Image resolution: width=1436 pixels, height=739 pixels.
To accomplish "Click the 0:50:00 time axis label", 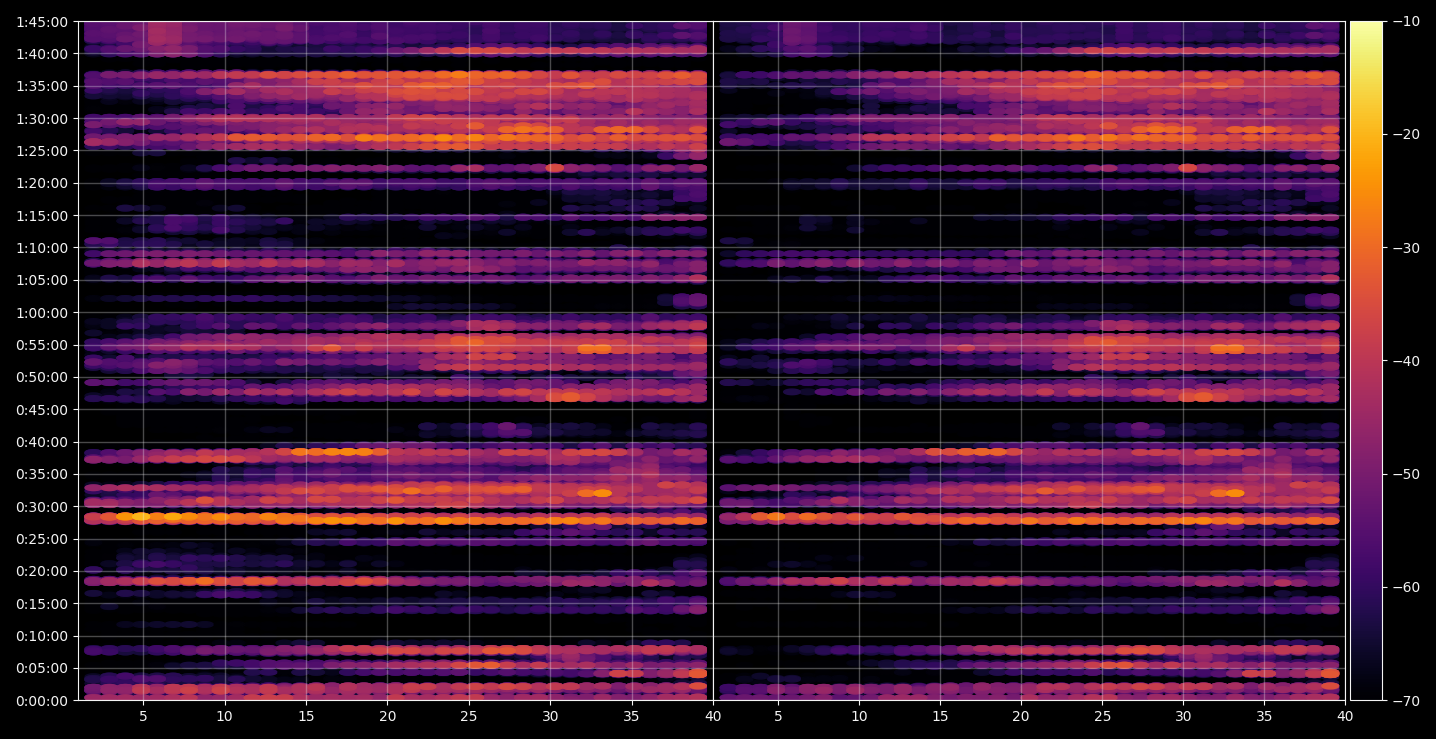I will [x=42, y=377].
